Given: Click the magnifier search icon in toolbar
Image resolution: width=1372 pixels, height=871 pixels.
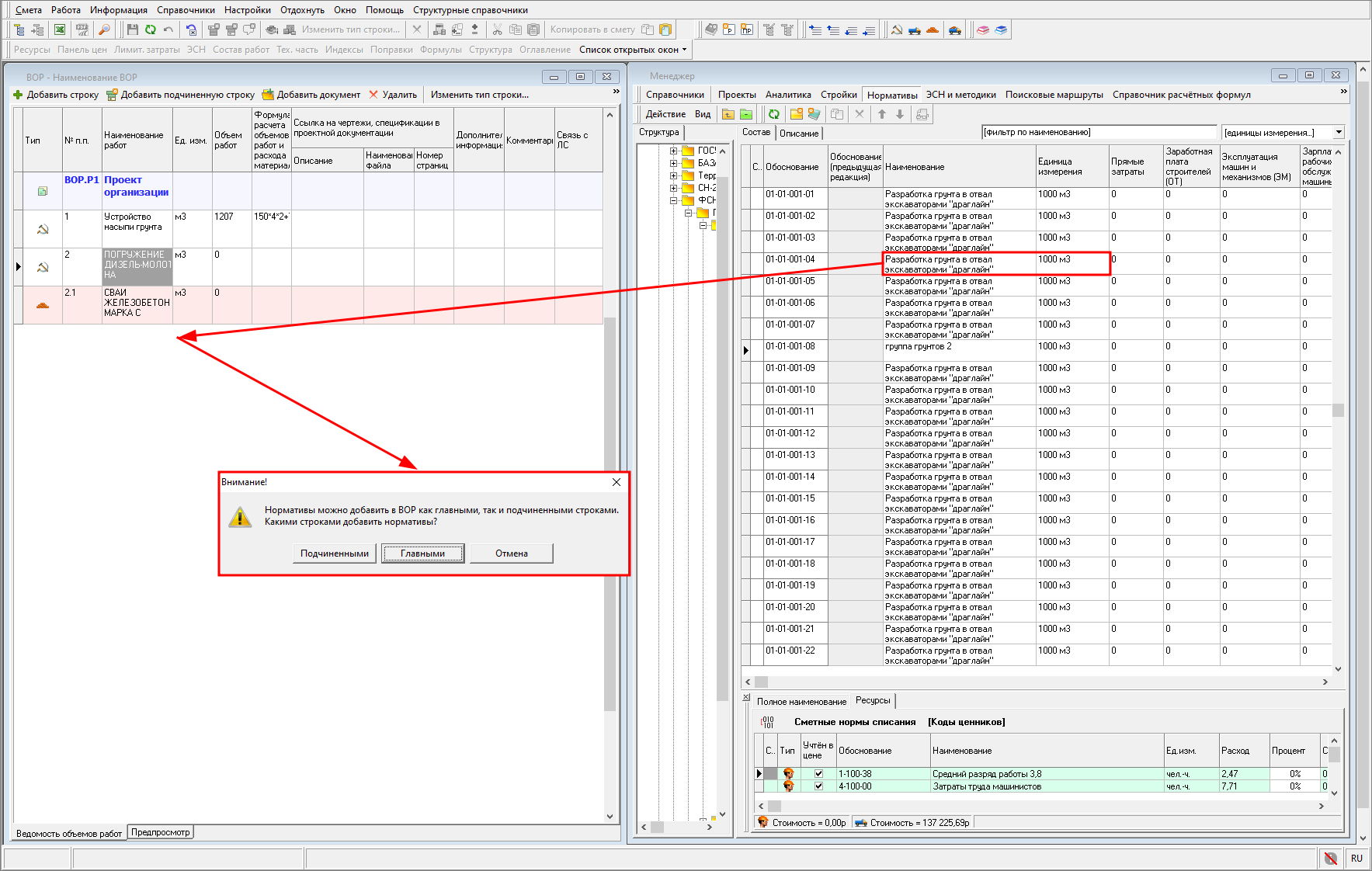Looking at the screenshot, I should (x=104, y=29).
